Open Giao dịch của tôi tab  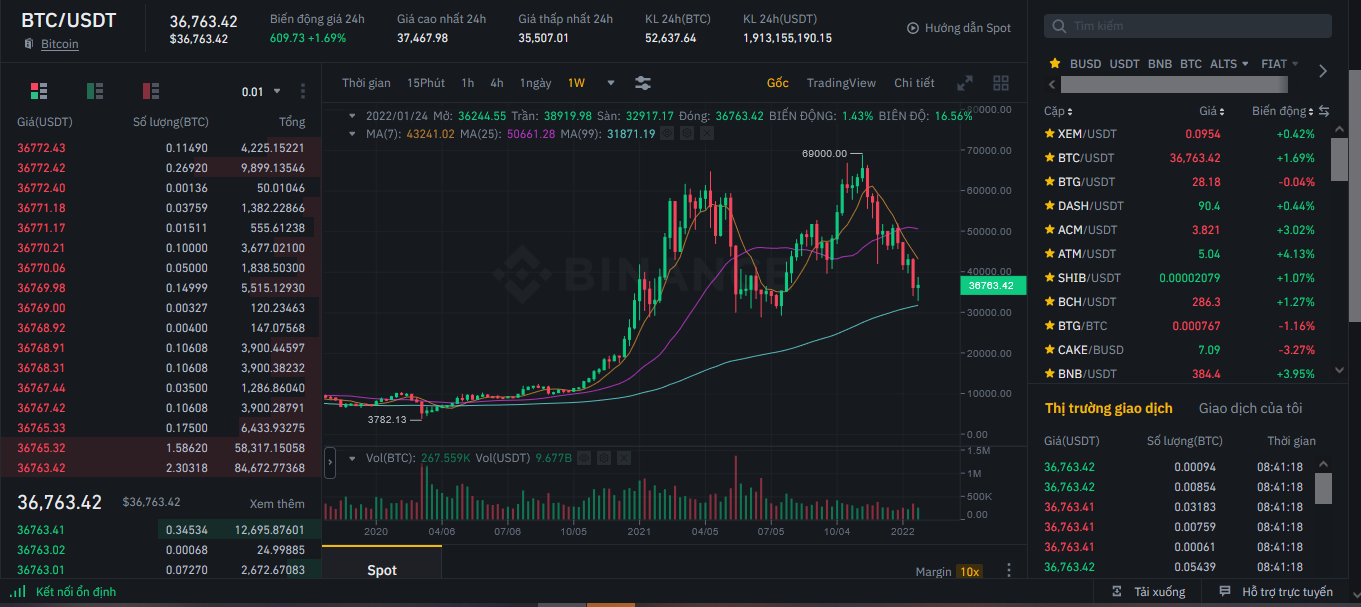coord(1250,408)
